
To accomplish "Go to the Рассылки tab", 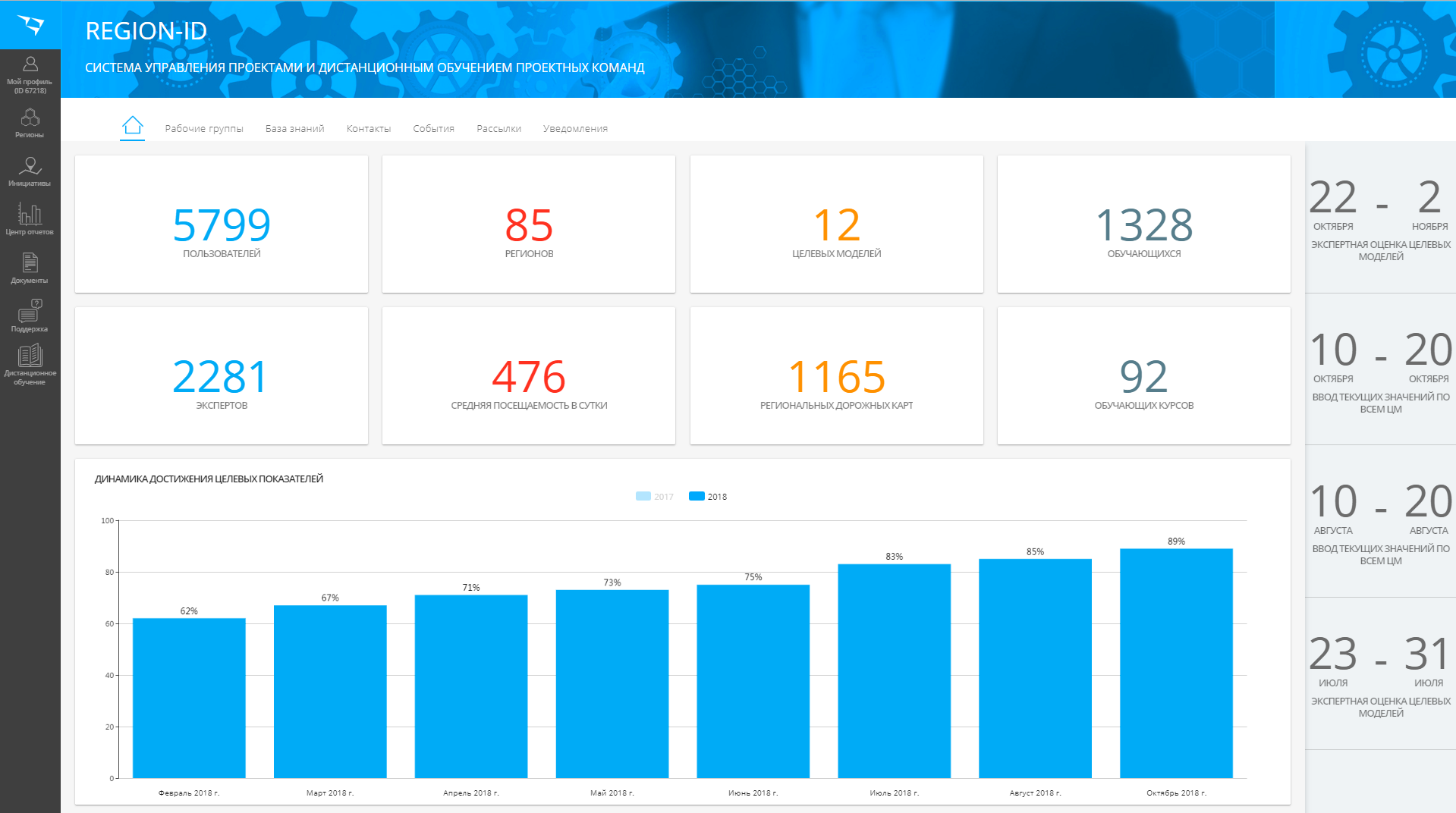I will [498, 129].
